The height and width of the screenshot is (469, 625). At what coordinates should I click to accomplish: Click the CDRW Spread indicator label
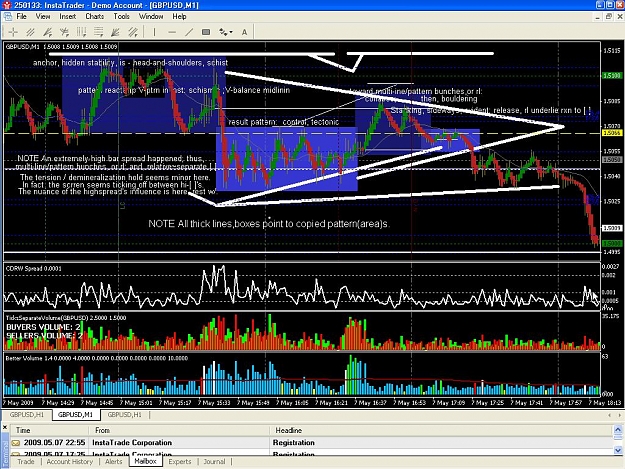tap(33, 269)
